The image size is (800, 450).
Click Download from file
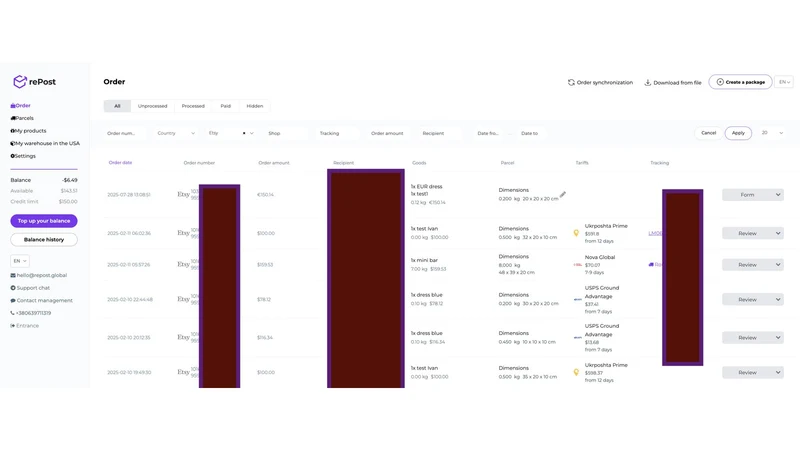pyautogui.click(x=673, y=82)
